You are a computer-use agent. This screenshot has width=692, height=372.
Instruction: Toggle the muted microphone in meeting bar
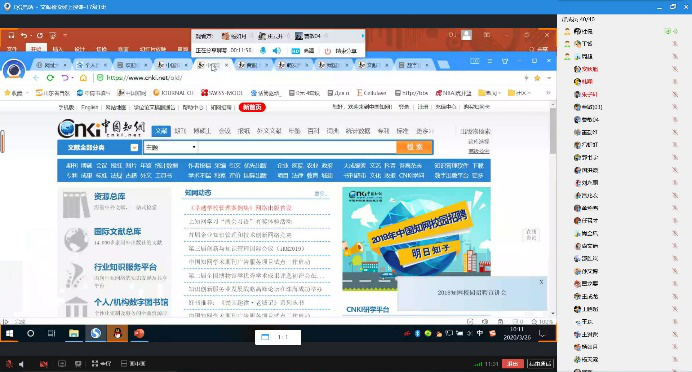click(9, 364)
